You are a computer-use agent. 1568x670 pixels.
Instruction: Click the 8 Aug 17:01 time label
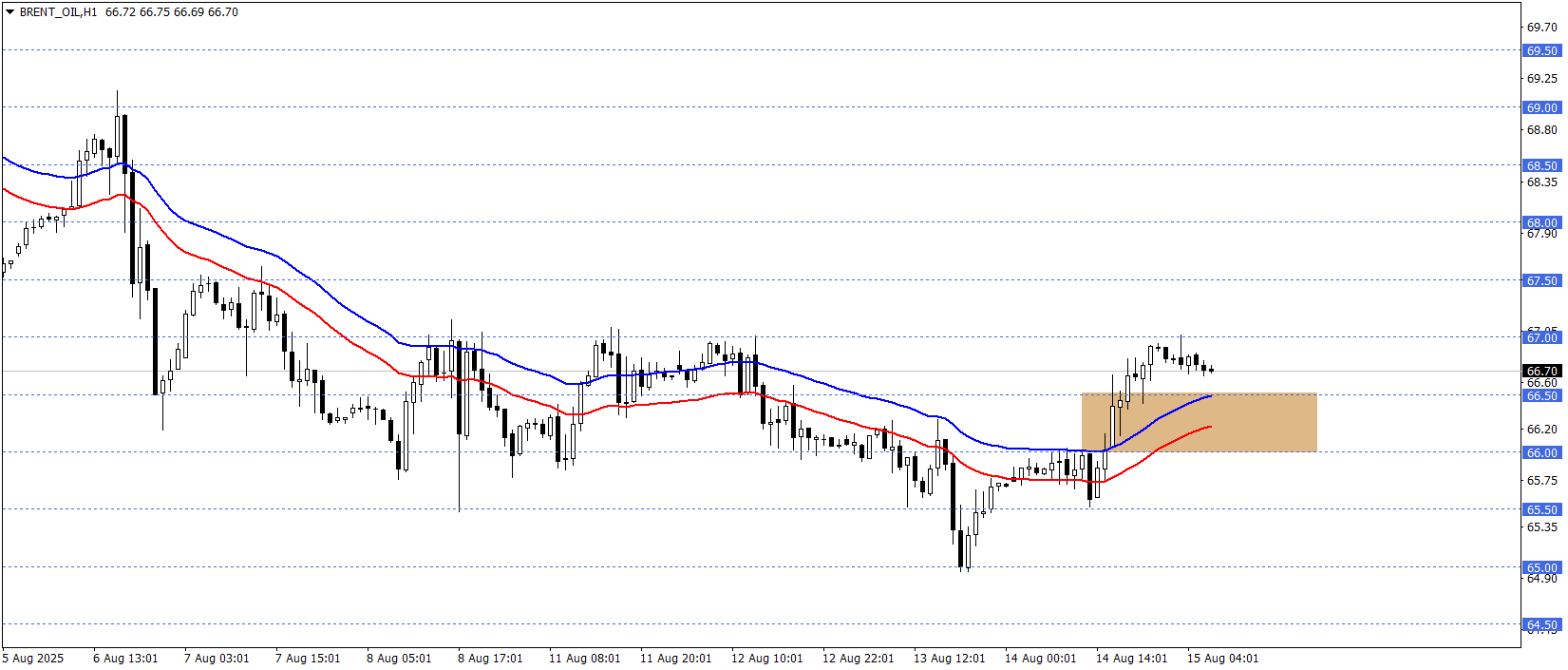[490, 658]
